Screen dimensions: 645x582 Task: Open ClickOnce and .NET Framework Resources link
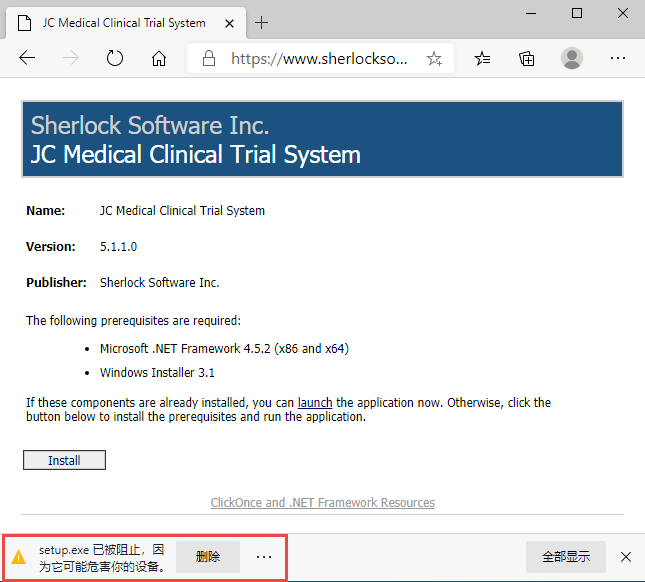322,503
